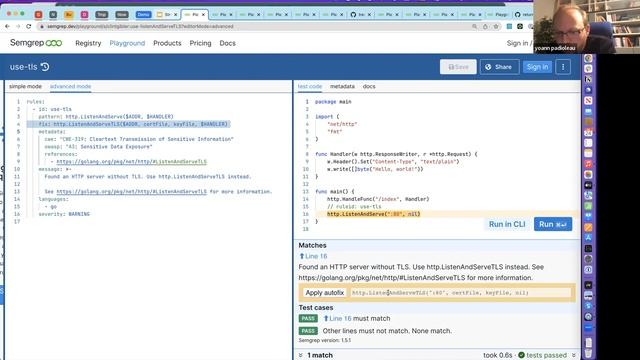This screenshot has height=360, width=640.
Task: Click the Save button
Action: coord(458,67)
